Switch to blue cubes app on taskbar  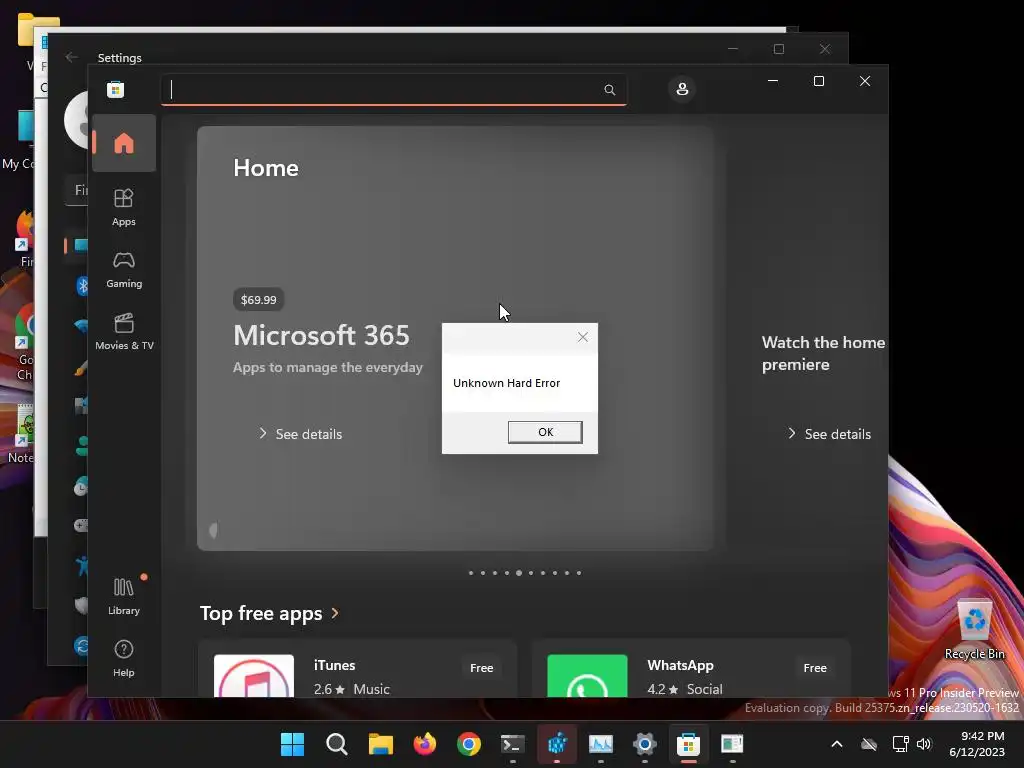(557, 744)
